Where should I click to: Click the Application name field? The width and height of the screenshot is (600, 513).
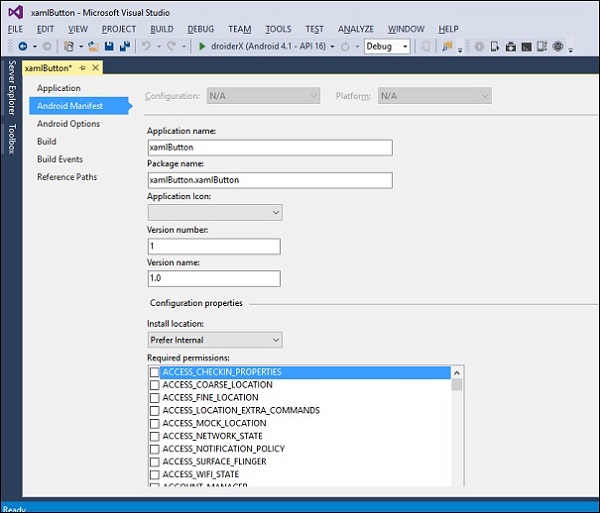270,148
